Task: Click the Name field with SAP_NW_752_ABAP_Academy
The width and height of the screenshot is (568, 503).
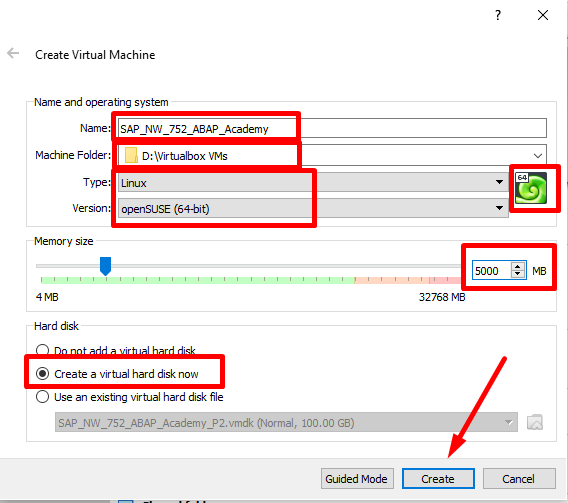Action: click(x=332, y=128)
